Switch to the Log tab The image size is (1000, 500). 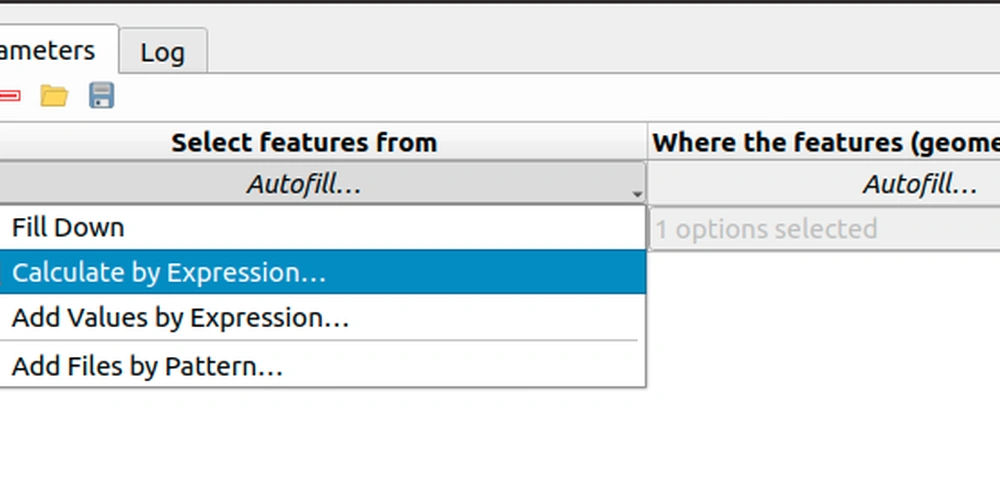163,52
